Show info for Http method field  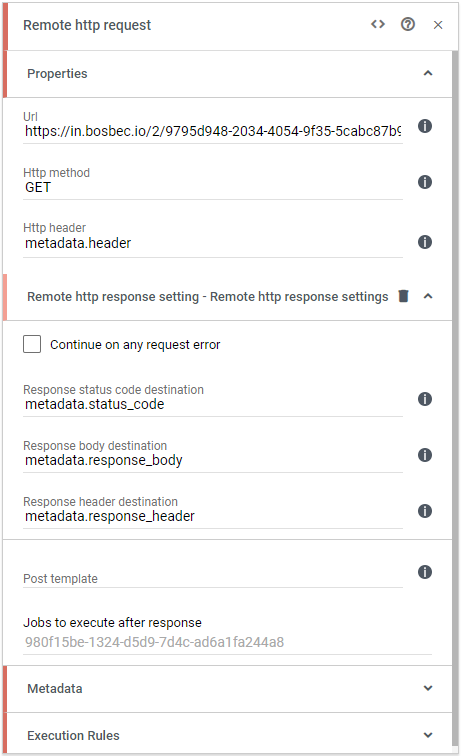pyautogui.click(x=424, y=182)
